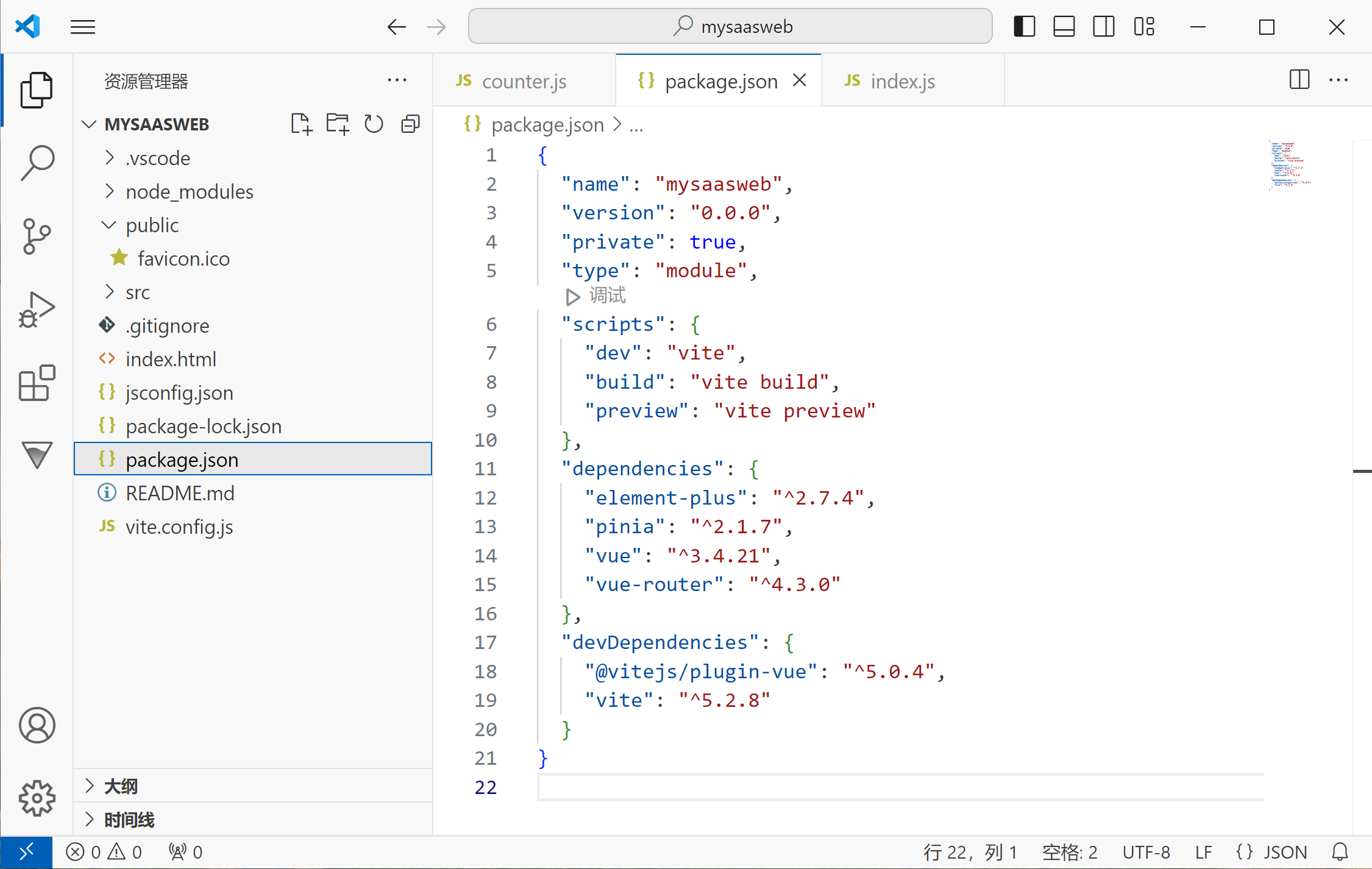Click the mysaasweb command center search box
Image resolution: width=1372 pixels, height=869 pixels.
click(x=730, y=27)
